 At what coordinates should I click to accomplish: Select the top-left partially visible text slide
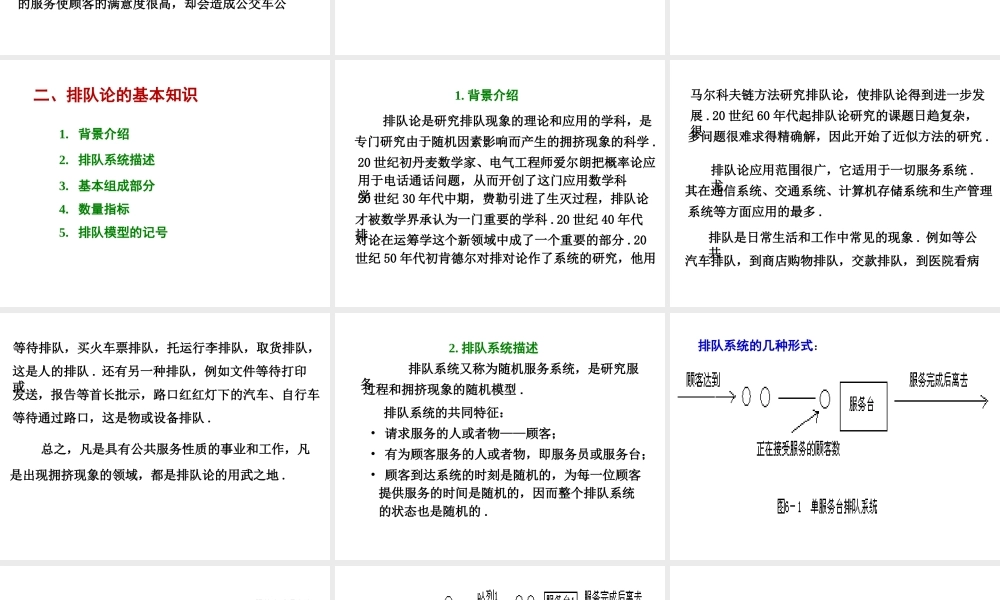click(165, 27)
